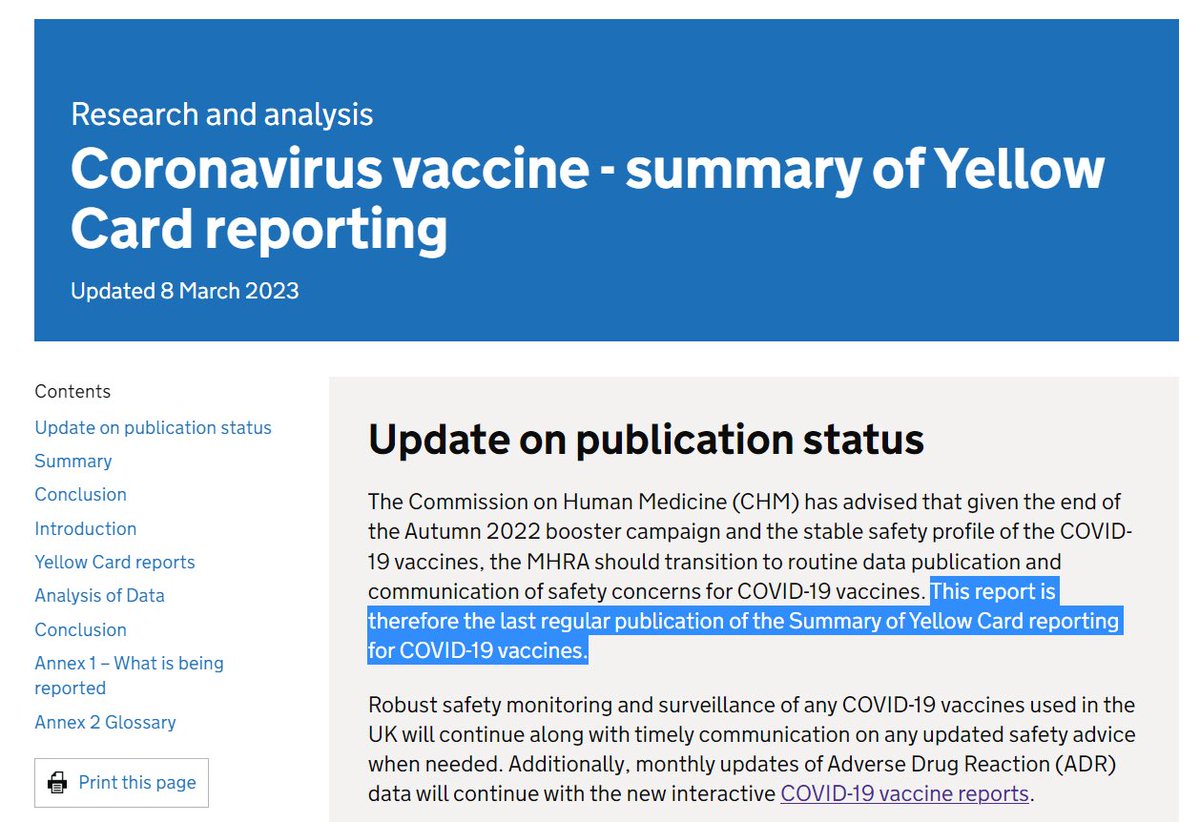Click the Contents sidebar heading
Image resolution: width=1200 pixels, height=822 pixels.
[72, 392]
